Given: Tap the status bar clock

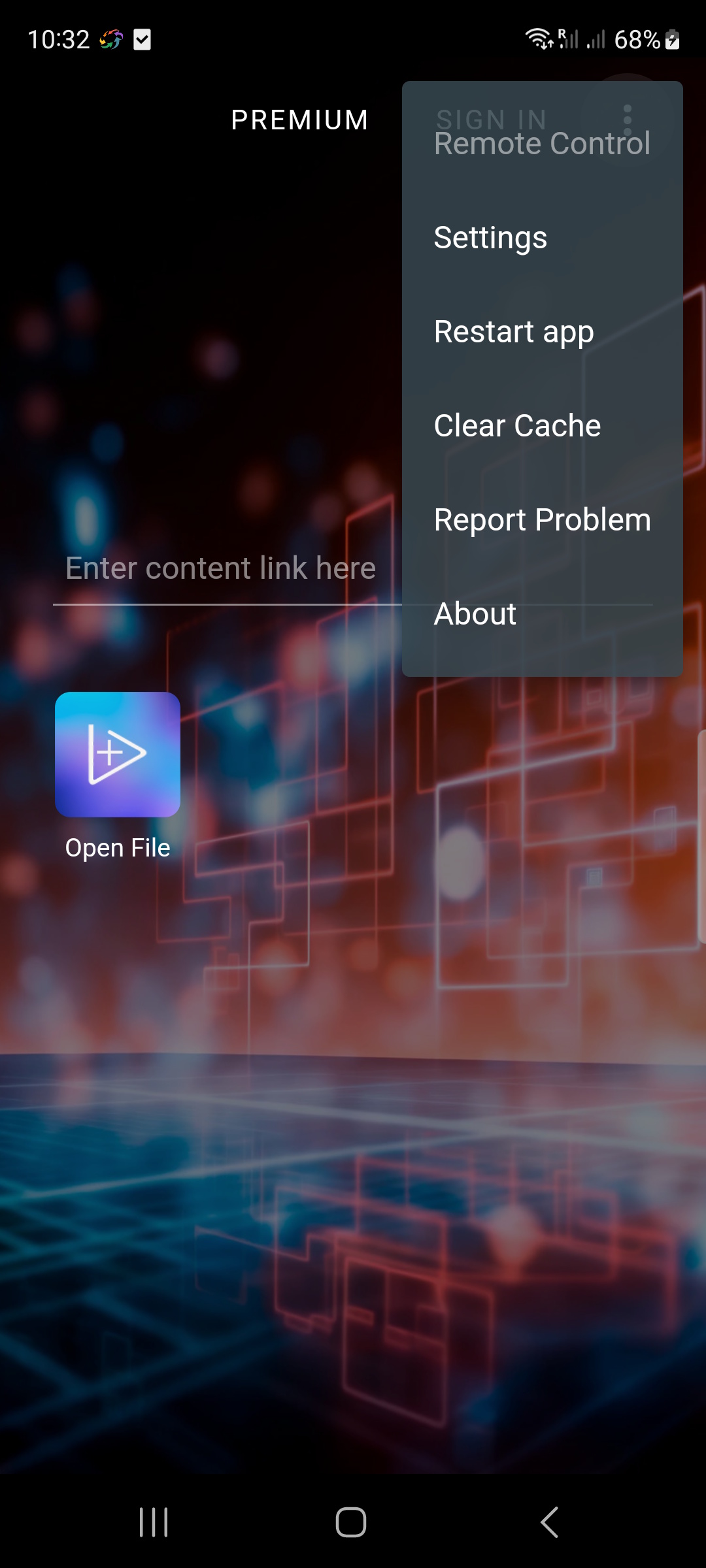Looking at the screenshot, I should pyautogui.click(x=59, y=40).
